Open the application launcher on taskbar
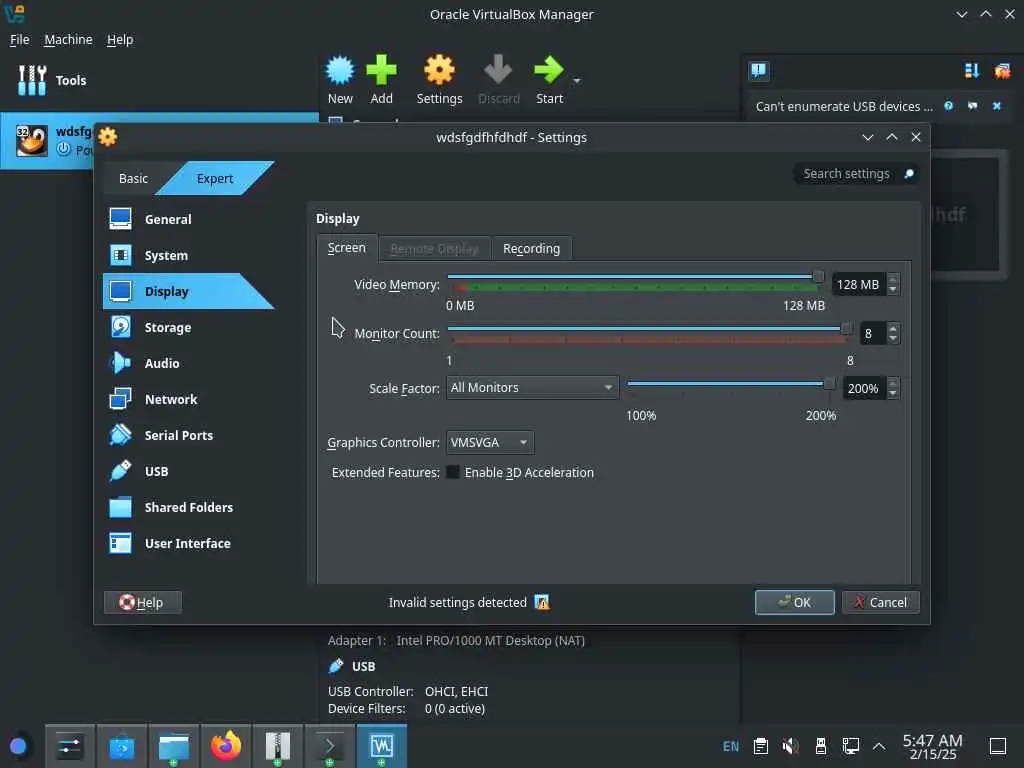The width and height of the screenshot is (1024, 768). pos(18,746)
